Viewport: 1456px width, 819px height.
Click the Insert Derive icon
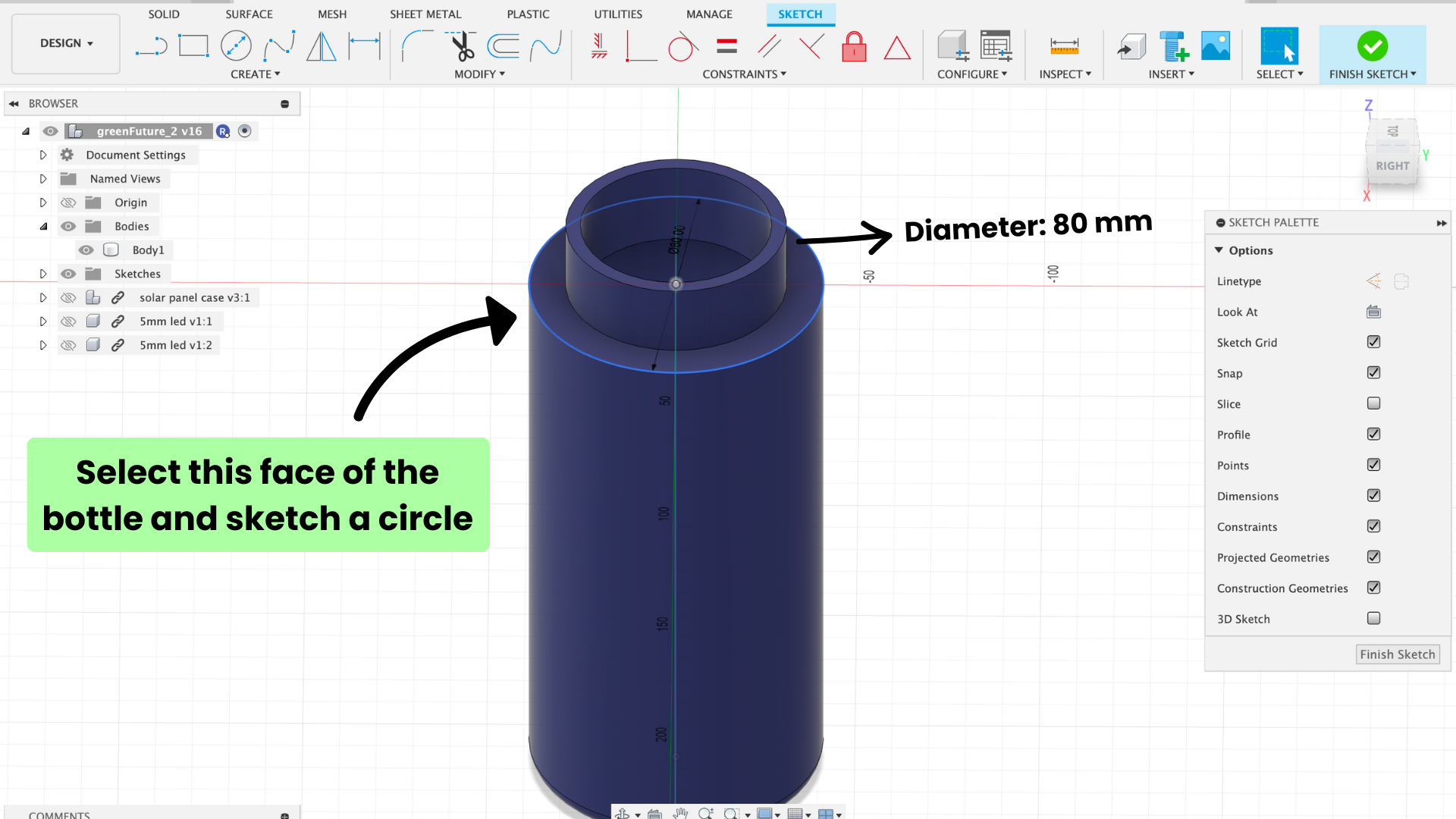[1131, 46]
